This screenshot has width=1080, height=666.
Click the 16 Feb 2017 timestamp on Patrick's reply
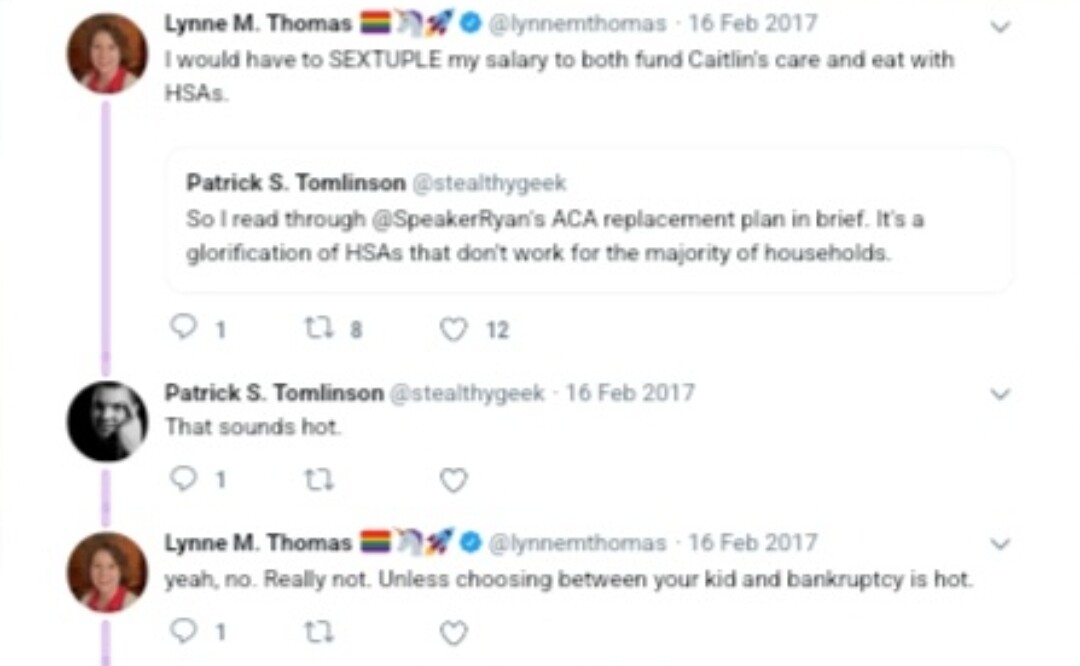[x=630, y=393]
